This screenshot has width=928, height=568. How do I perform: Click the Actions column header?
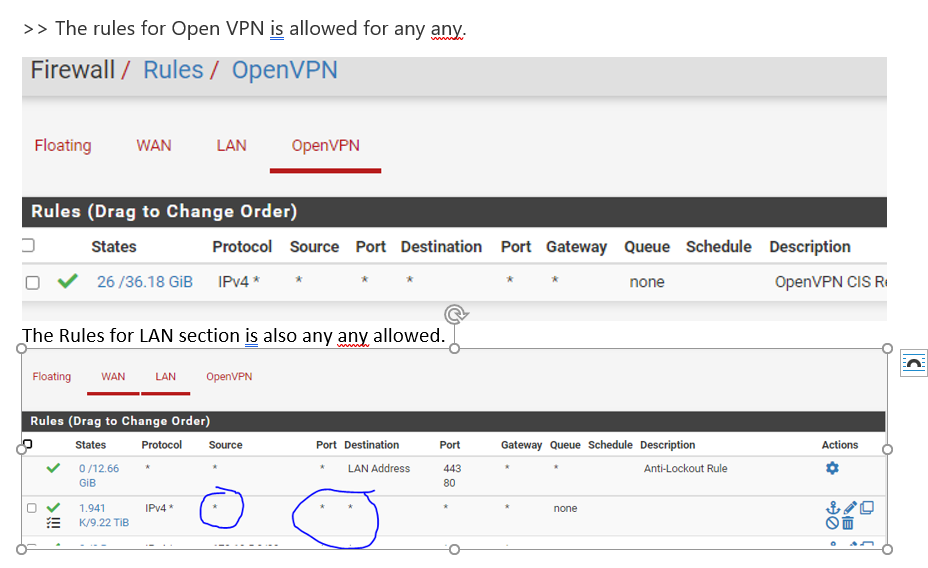(x=840, y=445)
